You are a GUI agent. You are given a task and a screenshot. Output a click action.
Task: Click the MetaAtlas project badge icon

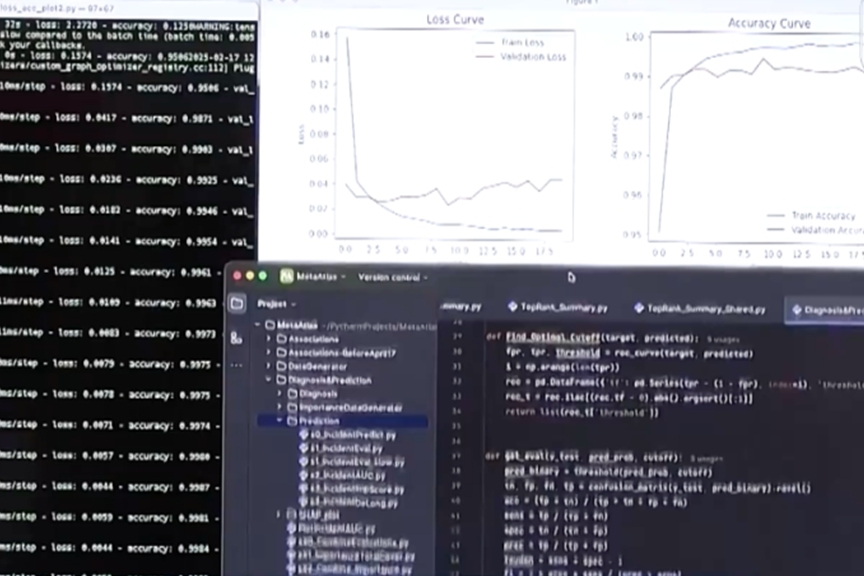click(286, 276)
